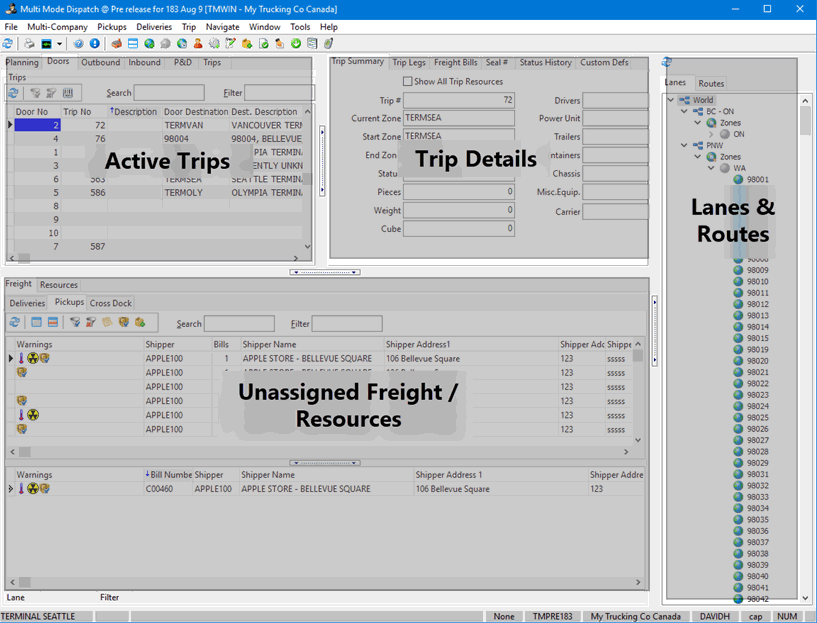Viewport: 817px width, 623px height.
Task: Refresh the Trips grid
Action: coord(14,93)
